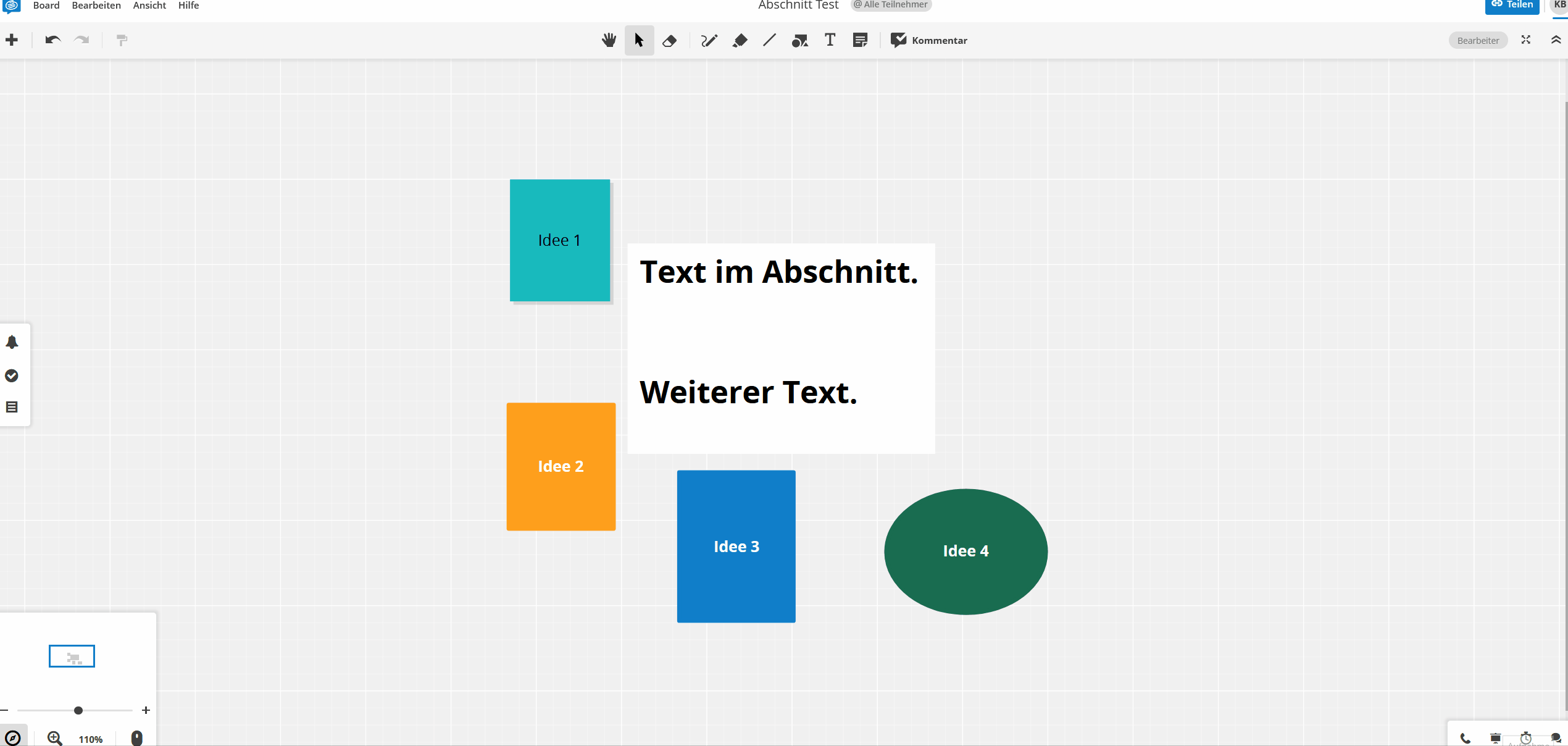Select the arrow pointer tool

pyautogui.click(x=639, y=40)
